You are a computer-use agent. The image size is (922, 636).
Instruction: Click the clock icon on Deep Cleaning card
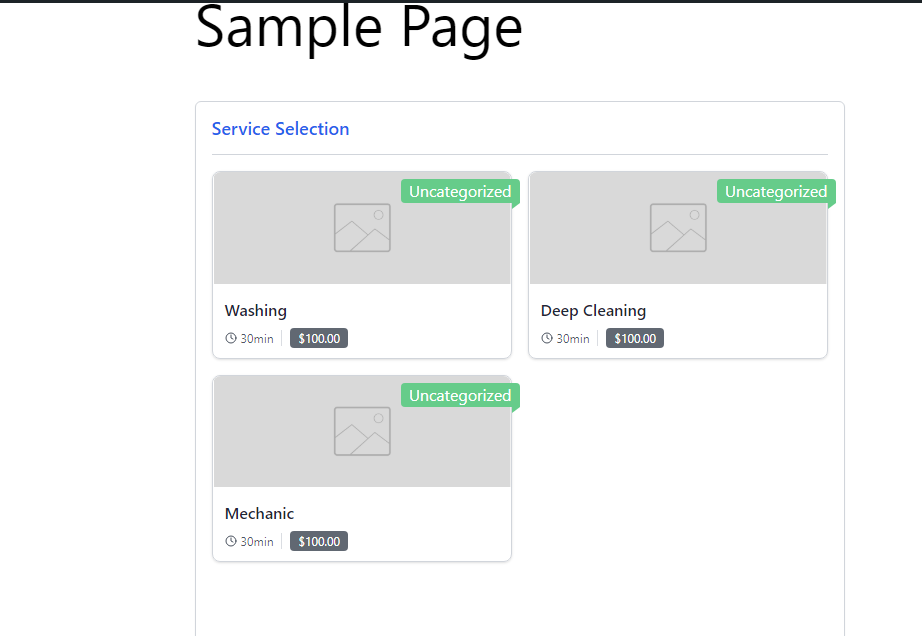(x=547, y=338)
